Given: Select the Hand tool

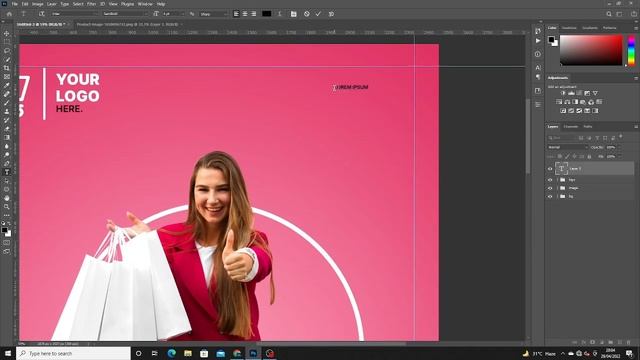Looking at the screenshot, I should 7,198.
